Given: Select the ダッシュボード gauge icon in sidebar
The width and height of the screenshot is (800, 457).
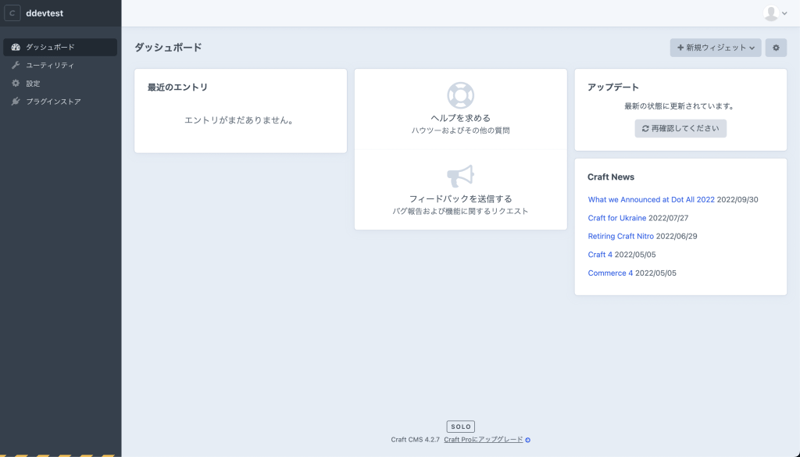Looking at the screenshot, I should coord(16,47).
